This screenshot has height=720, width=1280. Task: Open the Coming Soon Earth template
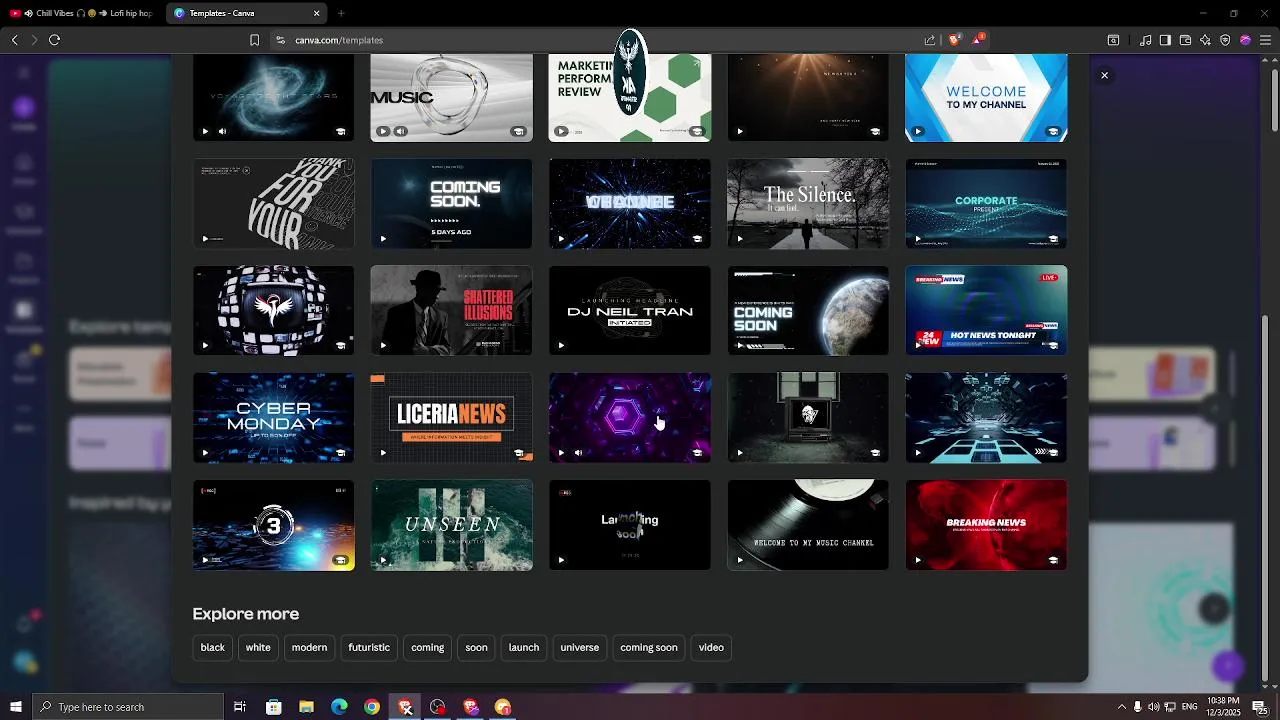click(808, 310)
